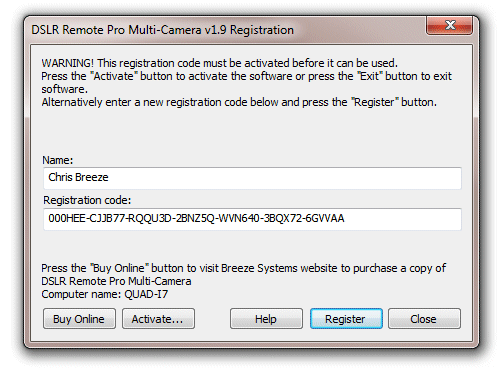
Task: Dismiss dialog using the Close button
Action: point(424,319)
